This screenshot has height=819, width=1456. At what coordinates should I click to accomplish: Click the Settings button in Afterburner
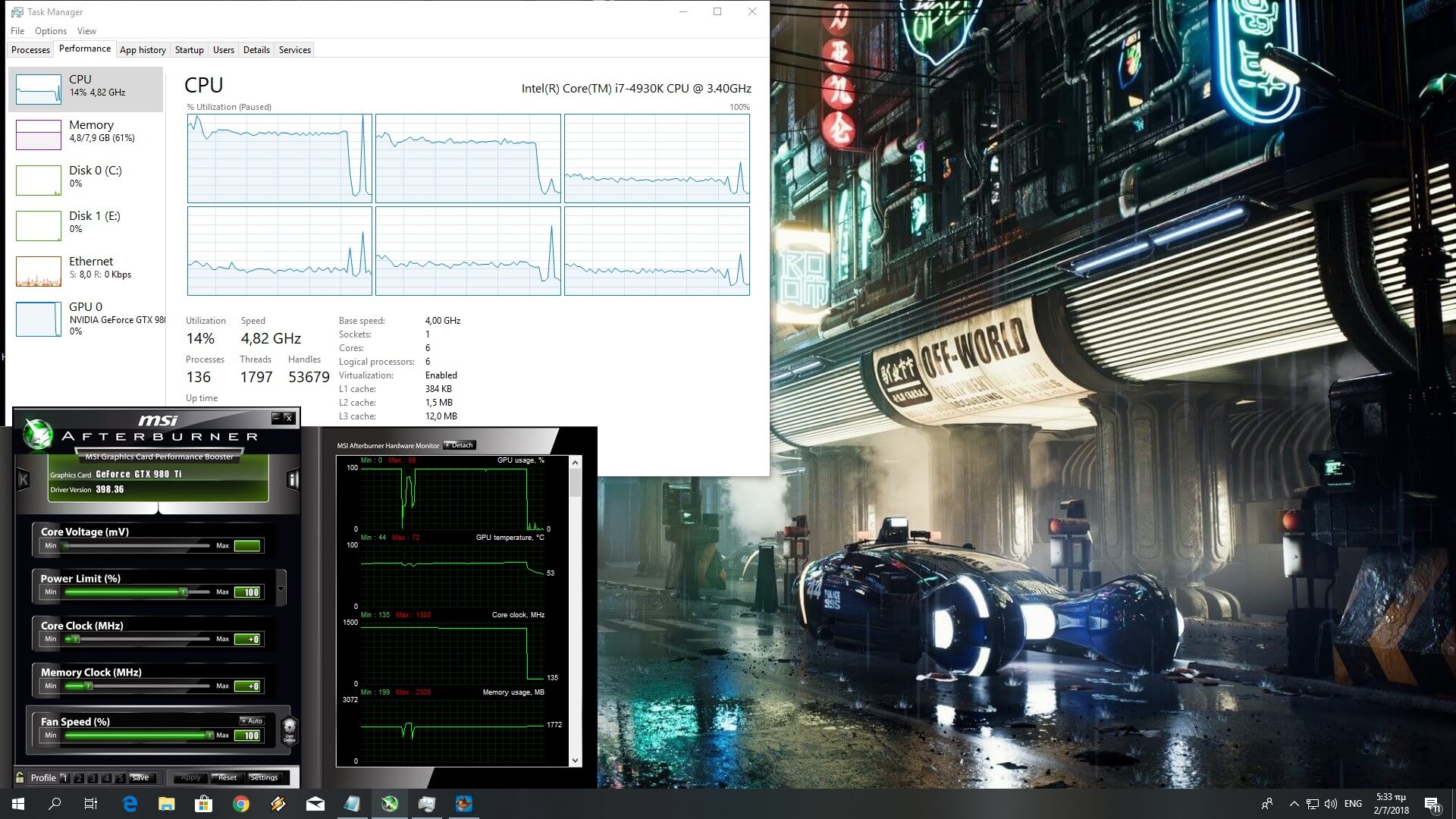coord(264,777)
